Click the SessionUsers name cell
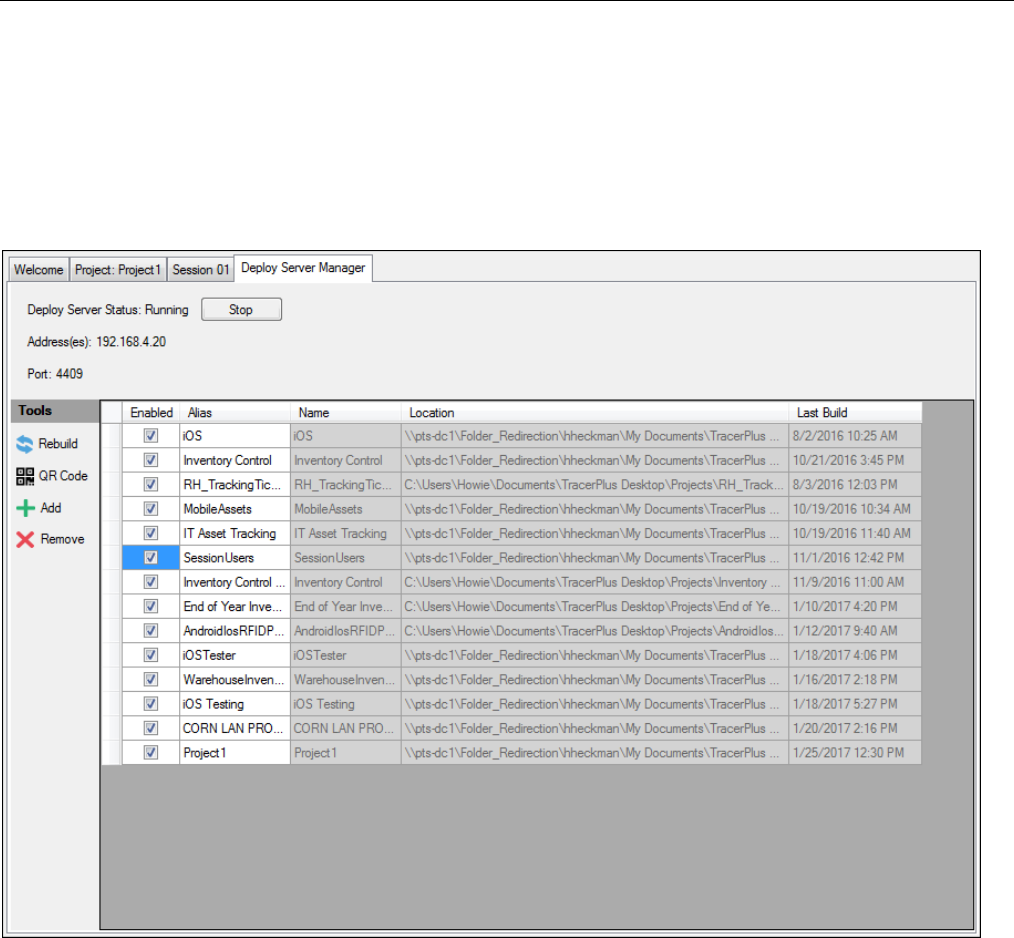 [x=345, y=558]
